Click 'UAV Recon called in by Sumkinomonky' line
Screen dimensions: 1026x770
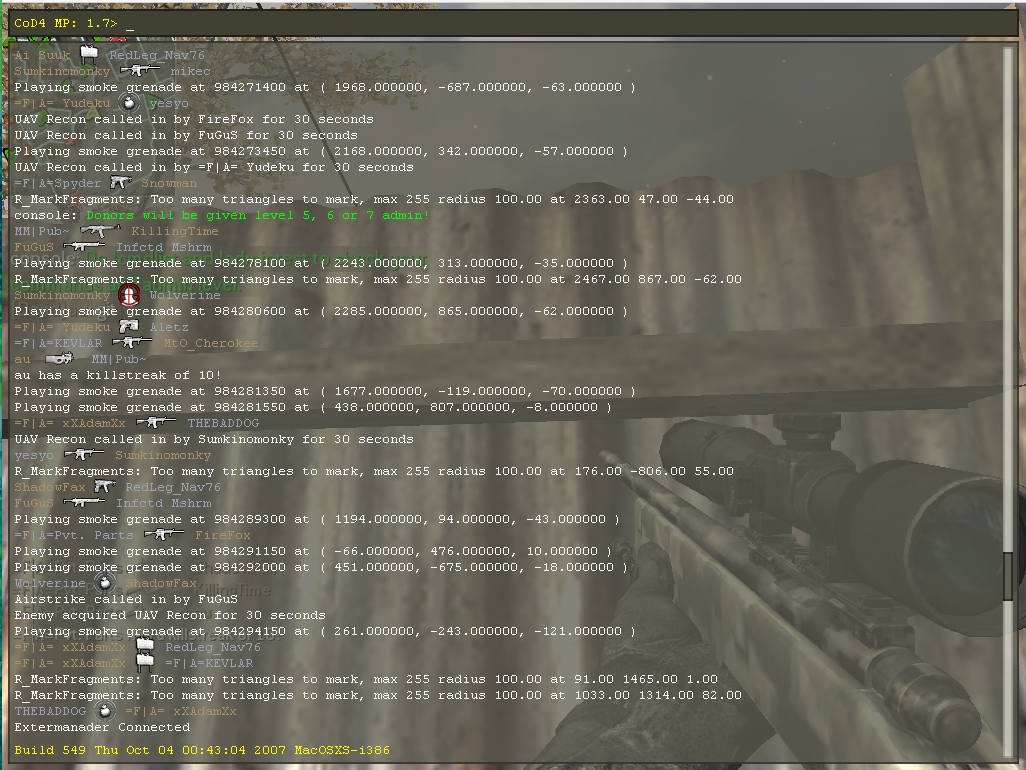[214, 439]
